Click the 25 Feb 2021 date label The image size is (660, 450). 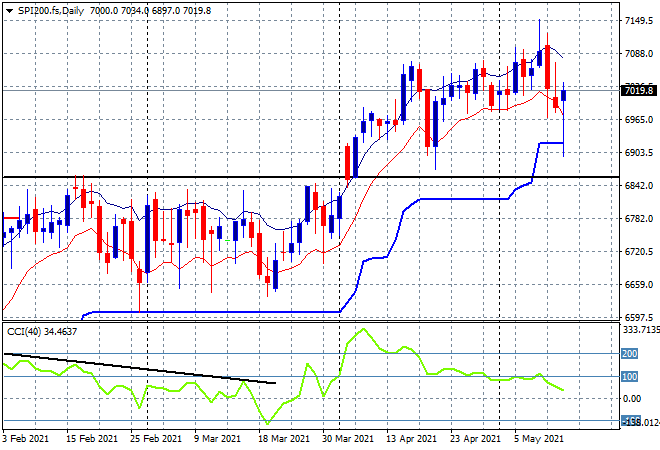(x=156, y=439)
